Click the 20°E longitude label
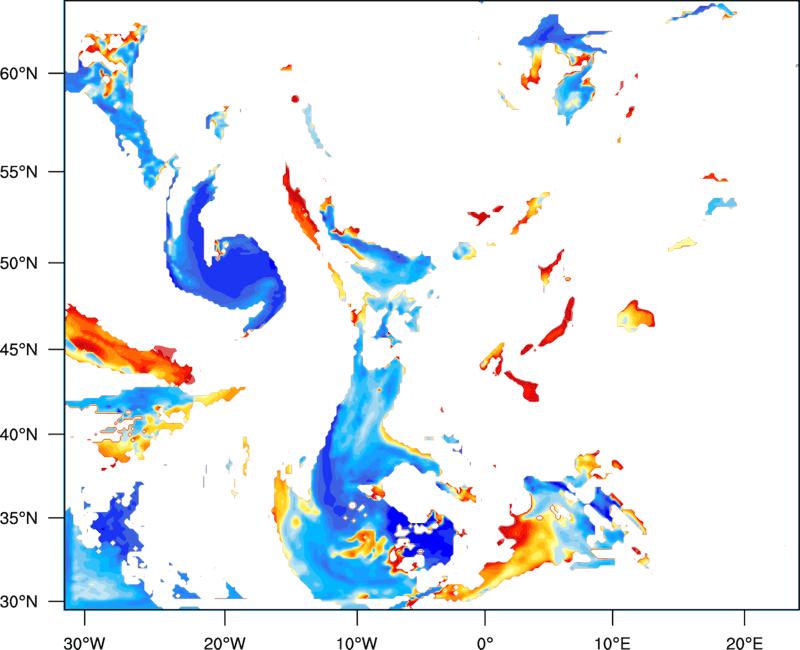 (x=744, y=643)
